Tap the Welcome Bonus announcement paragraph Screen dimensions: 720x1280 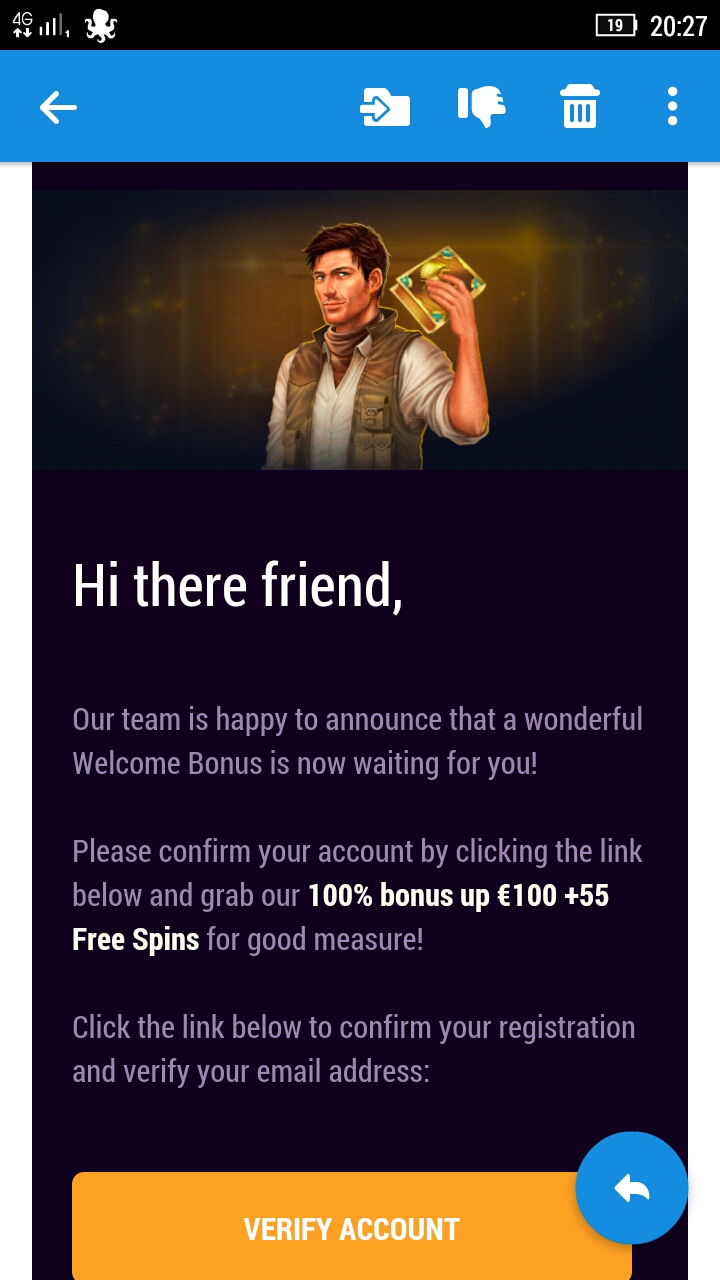tap(358, 742)
